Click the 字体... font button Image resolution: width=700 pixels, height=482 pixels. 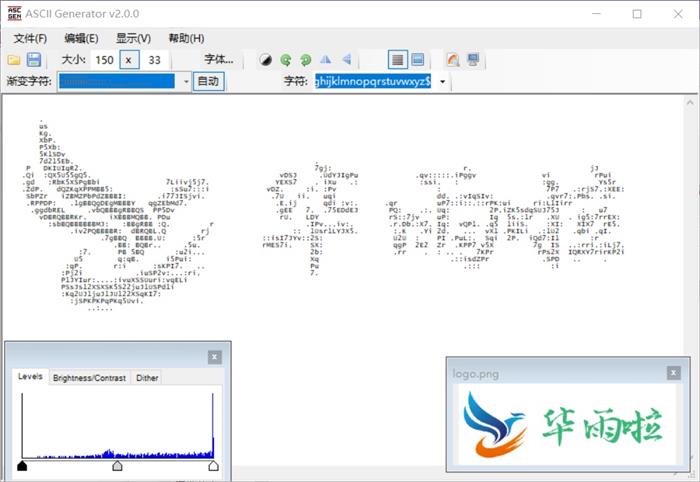click(x=219, y=60)
